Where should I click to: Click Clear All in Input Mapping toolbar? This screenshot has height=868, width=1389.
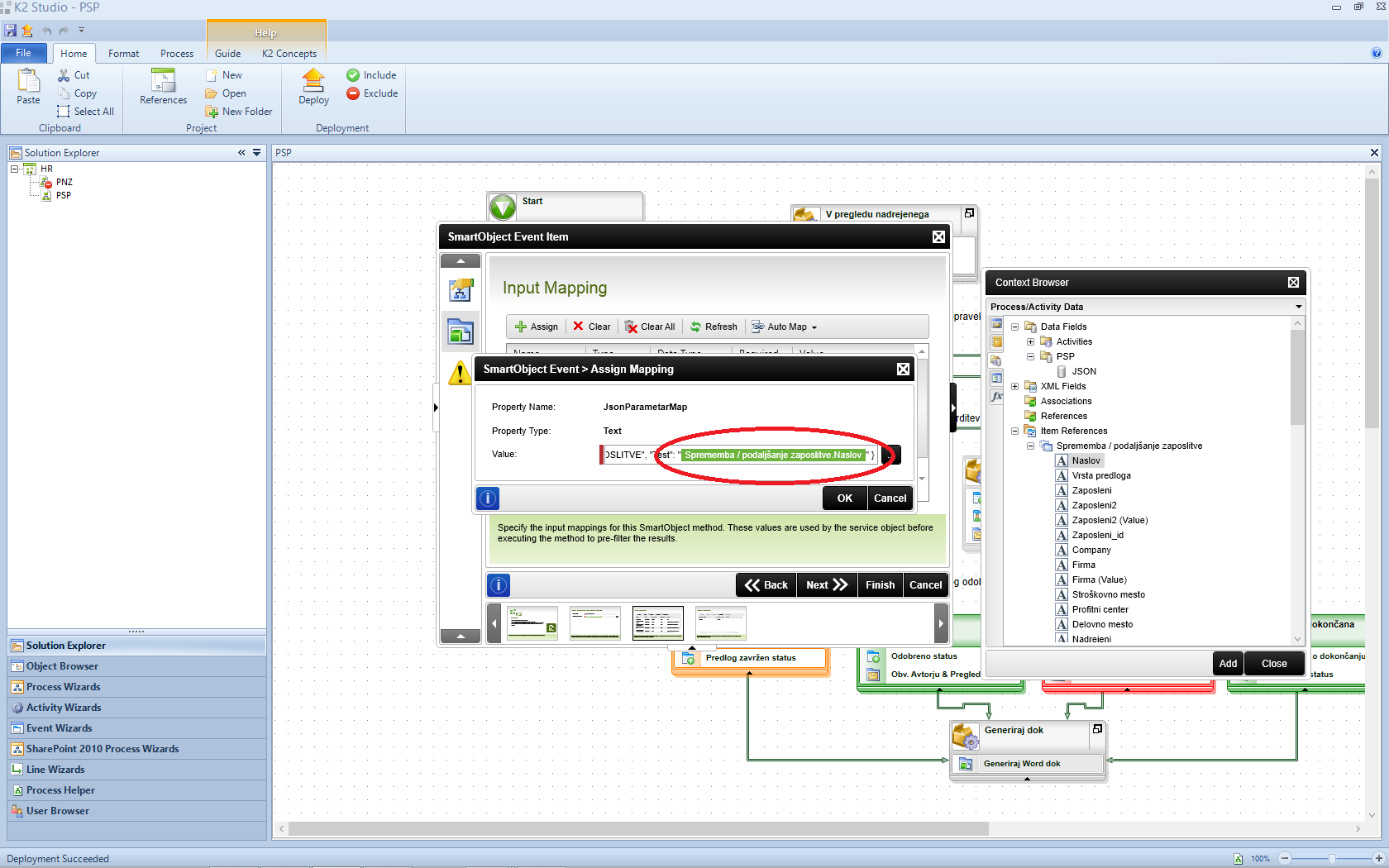(650, 327)
